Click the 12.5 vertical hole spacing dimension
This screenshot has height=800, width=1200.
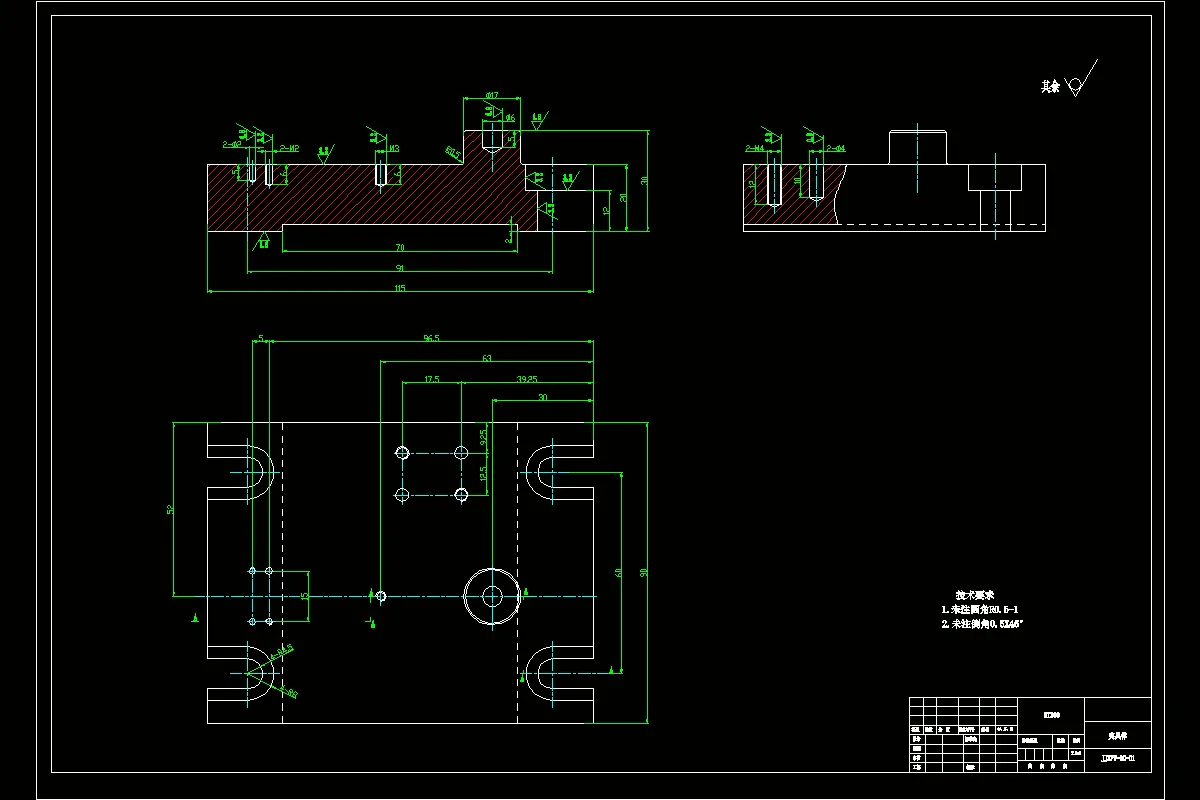483,473
